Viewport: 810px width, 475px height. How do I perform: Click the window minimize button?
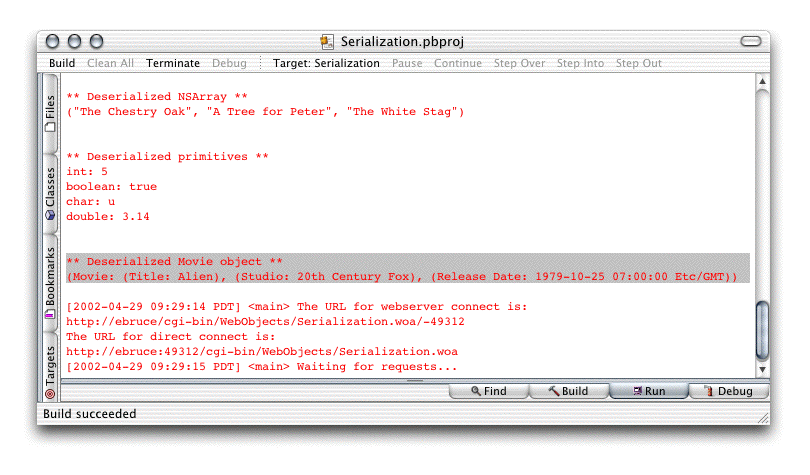pos(74,41)
